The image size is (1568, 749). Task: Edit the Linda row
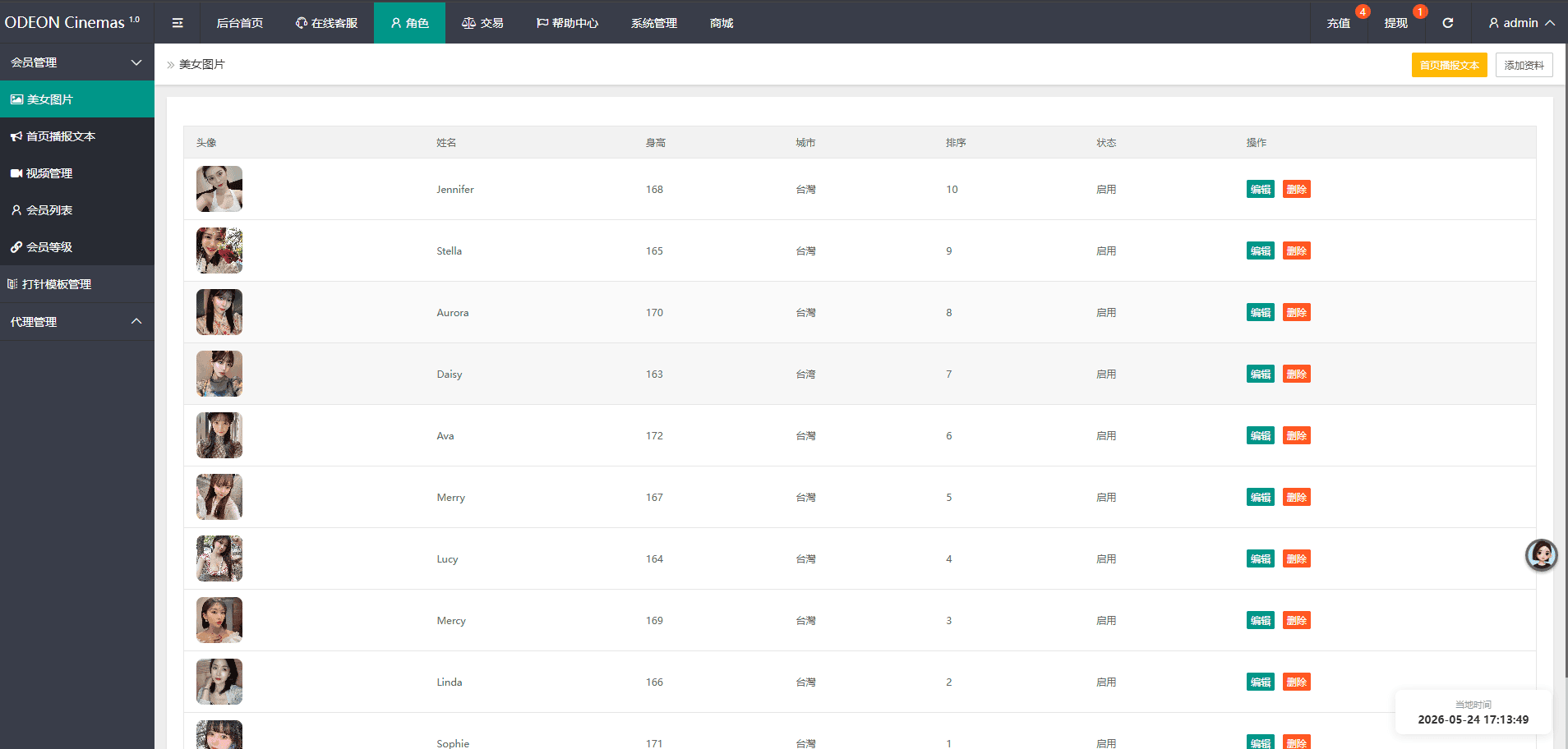pyautogui.click(x=1261, y=682)
